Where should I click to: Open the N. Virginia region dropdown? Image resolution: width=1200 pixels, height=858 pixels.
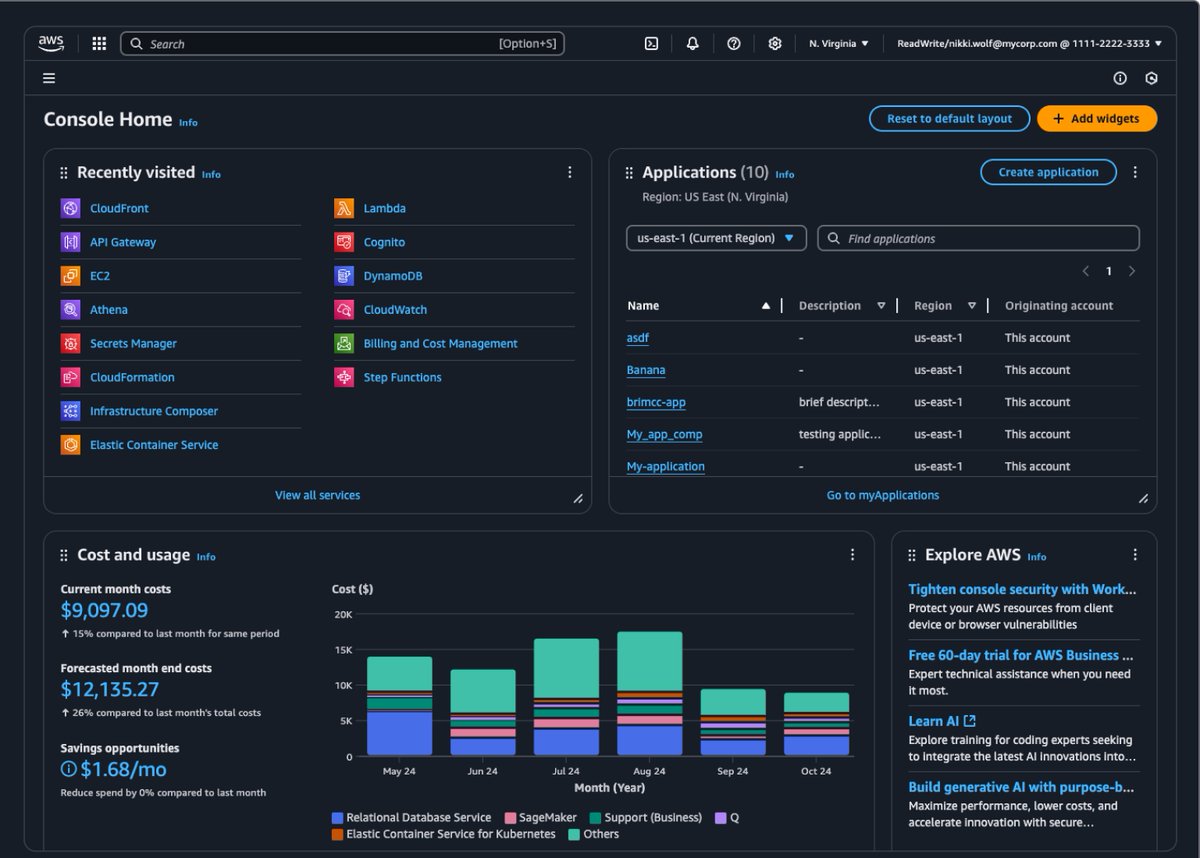(x=838, y=43)
